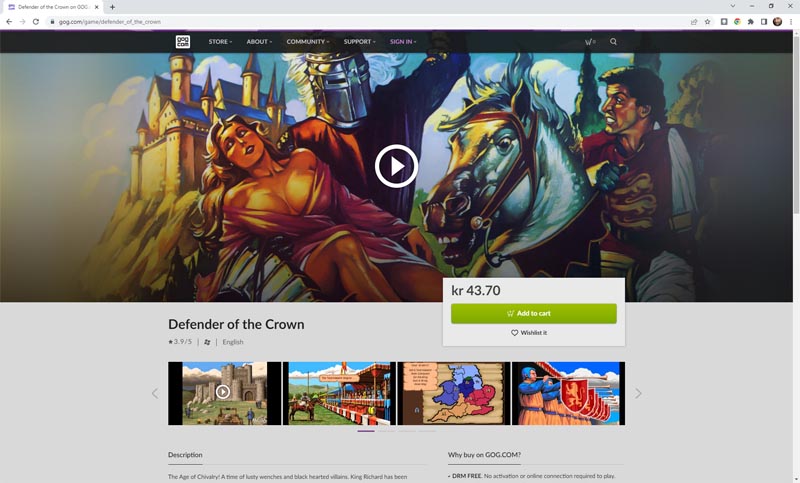This screenshot has width=800, height=483.
Task: Open the England map screenshot thumbnail
Action: point(454,393)
